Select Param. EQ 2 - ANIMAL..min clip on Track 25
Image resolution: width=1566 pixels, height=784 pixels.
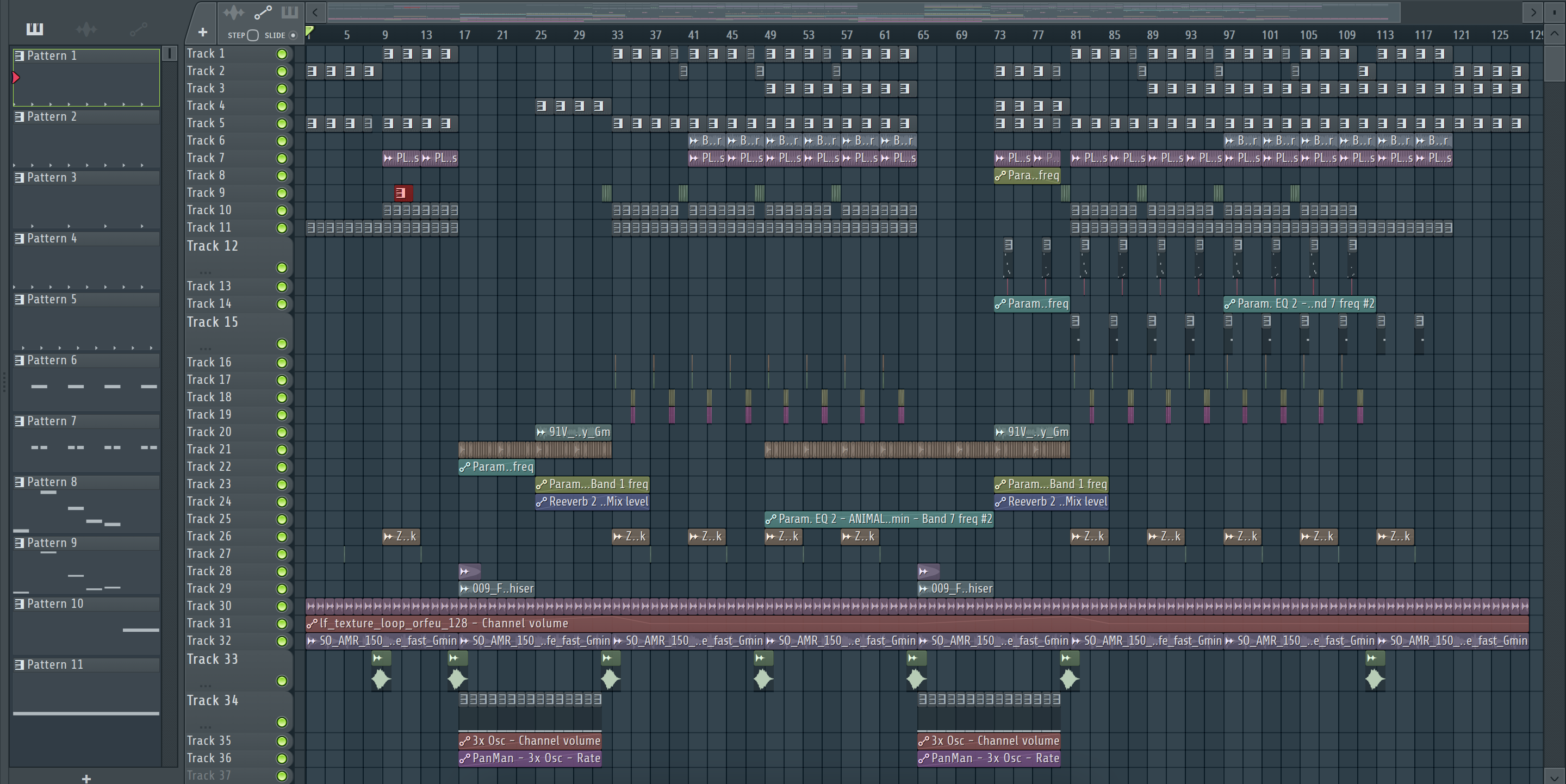pyautogui.click(x=879, y=519)
